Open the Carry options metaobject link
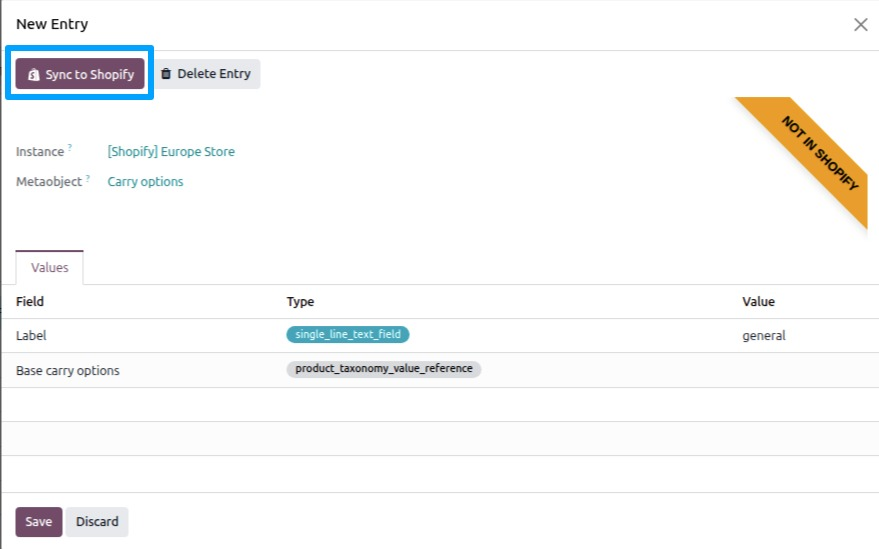879x549 pixels. pyautogui.click(x=145, y=182)
